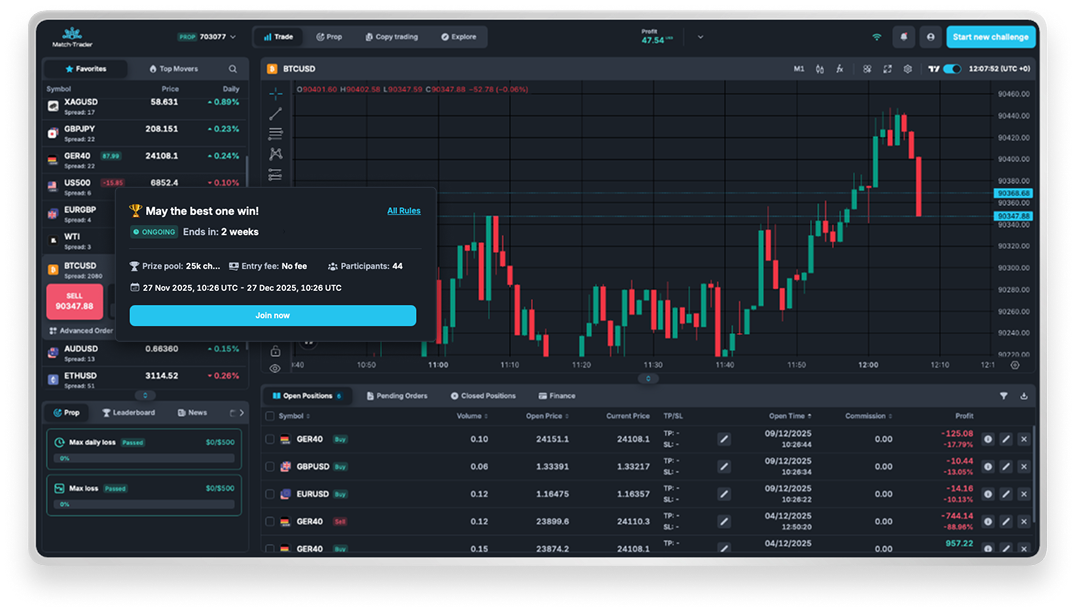Filter positions using the funnel icon
The image size is (1076, 612).
pyautogui.click(x=1003, y=396)
